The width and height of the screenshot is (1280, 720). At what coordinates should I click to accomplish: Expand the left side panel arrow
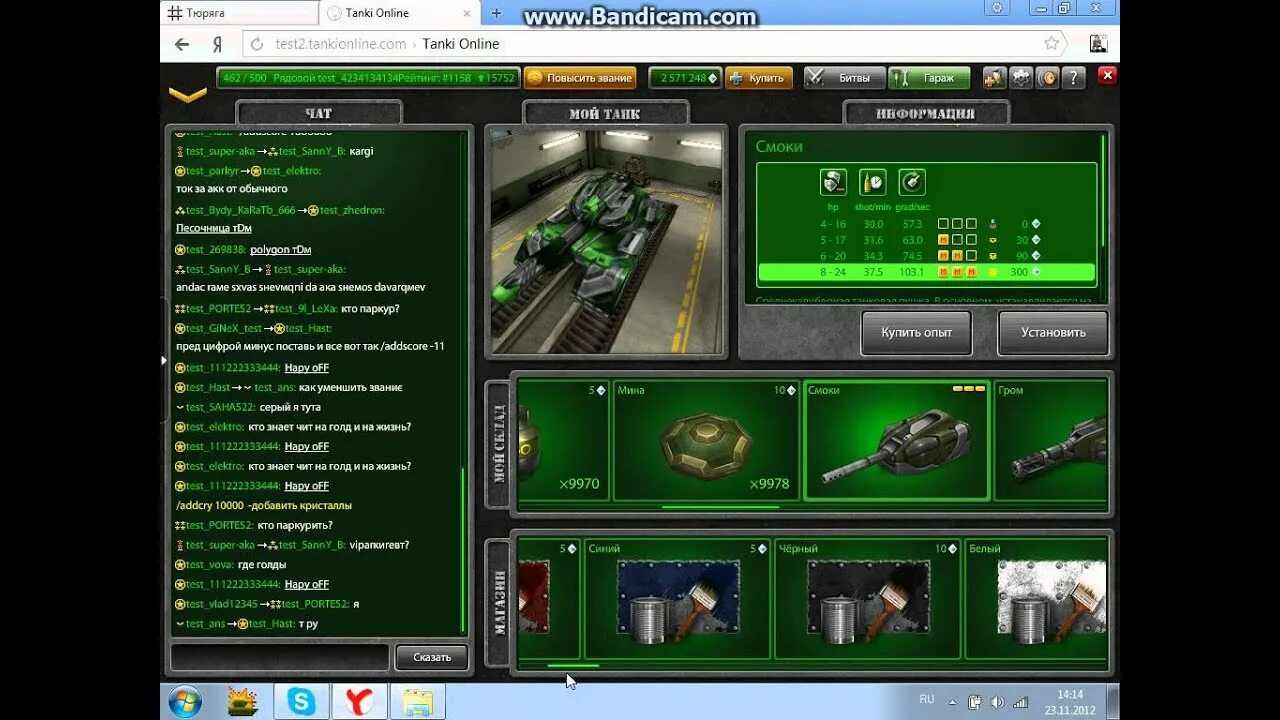pos(164,360)
